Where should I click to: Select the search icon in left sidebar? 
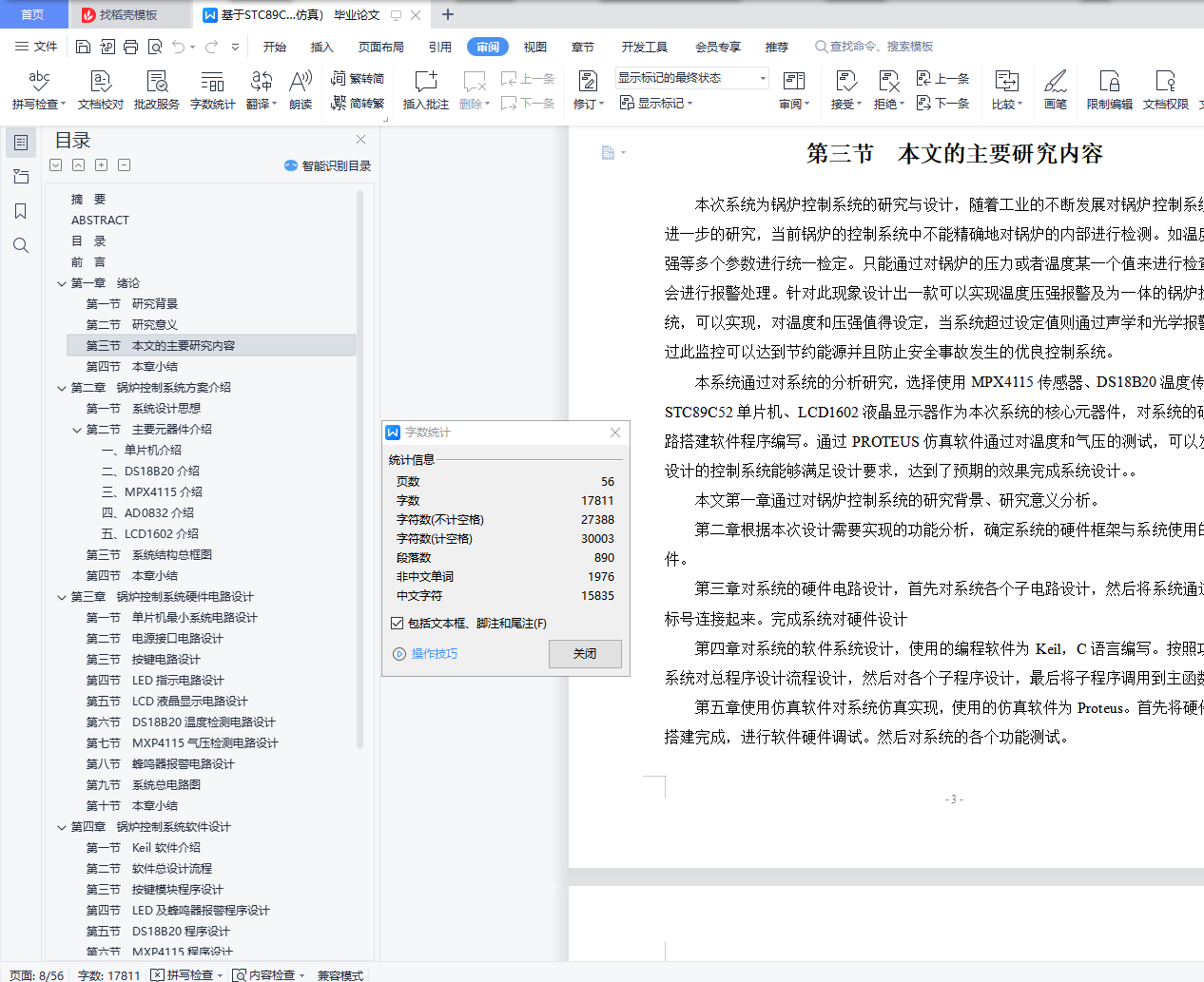point(21,245)
